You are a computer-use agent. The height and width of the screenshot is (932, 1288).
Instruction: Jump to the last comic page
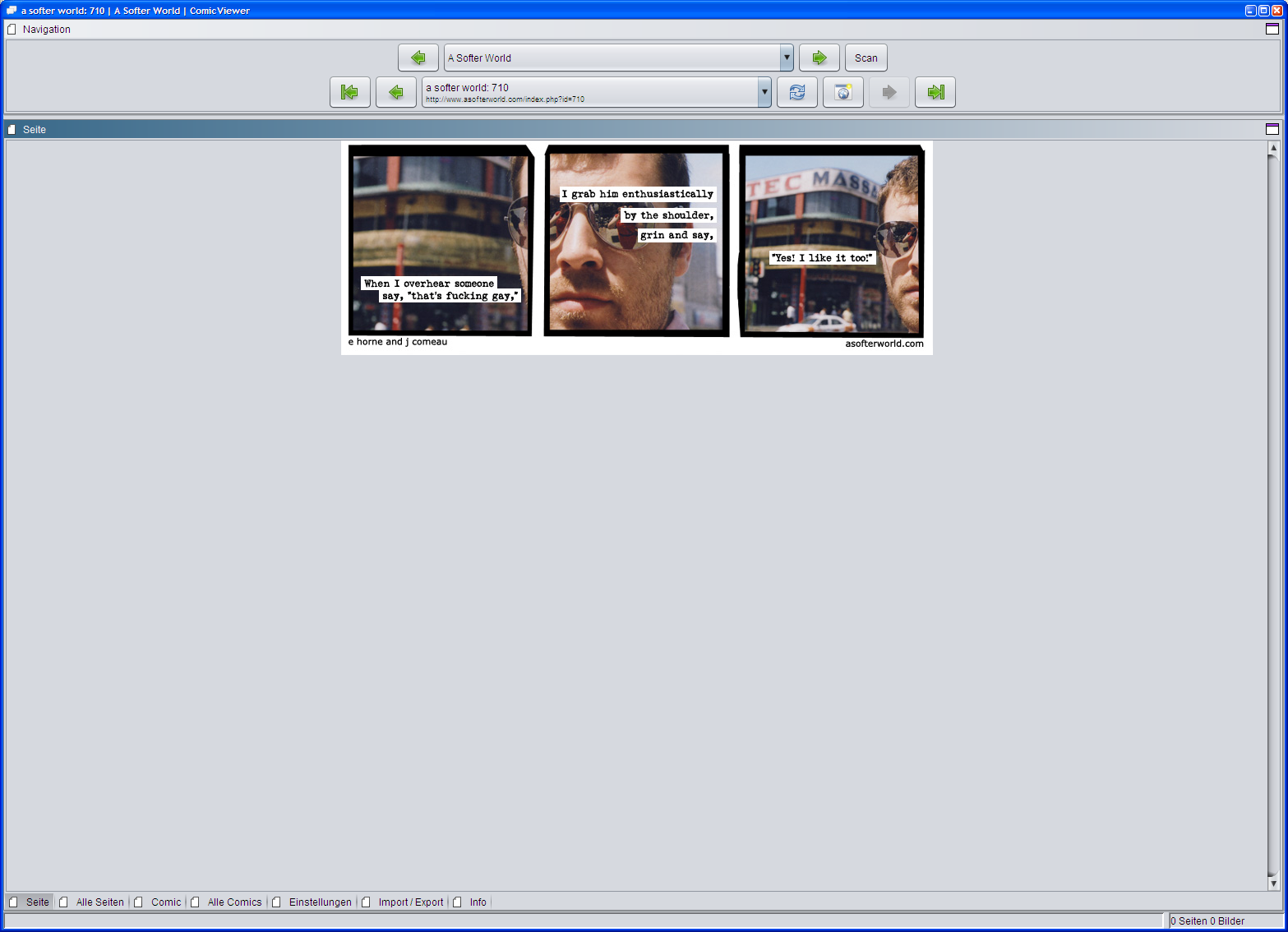(935, 92)
